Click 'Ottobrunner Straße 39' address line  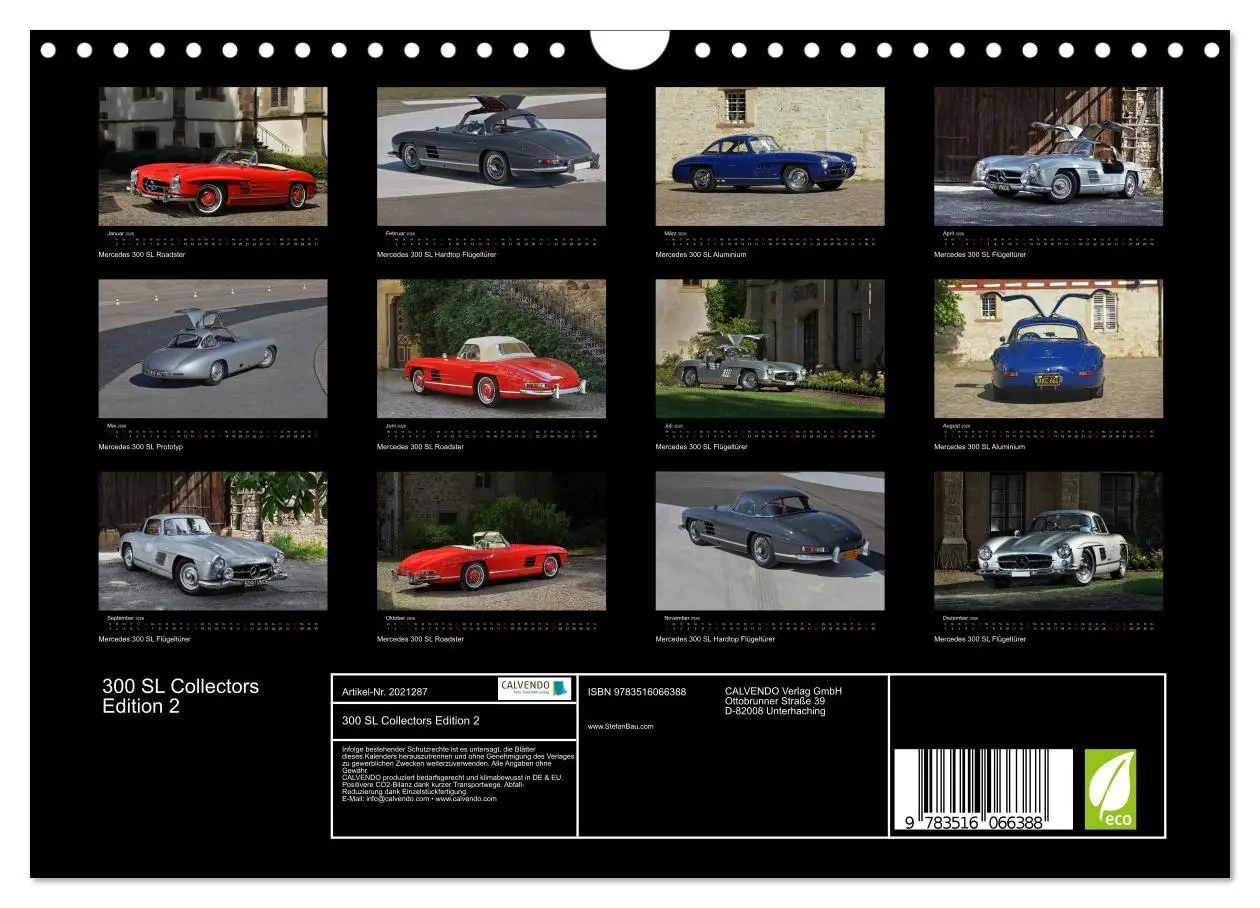[x=775, y=701]
